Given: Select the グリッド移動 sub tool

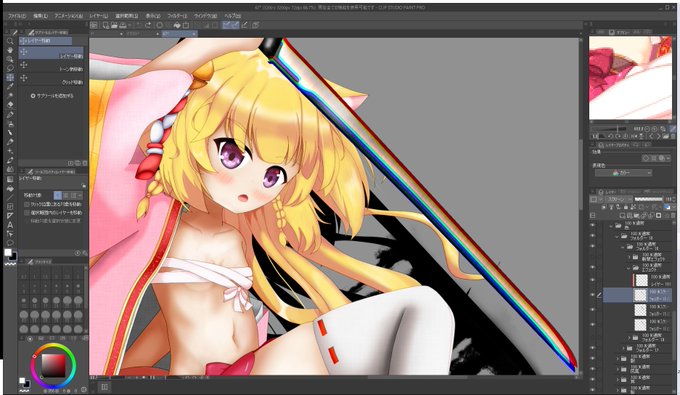Looking at the screenshot, I should coord(52,79).
